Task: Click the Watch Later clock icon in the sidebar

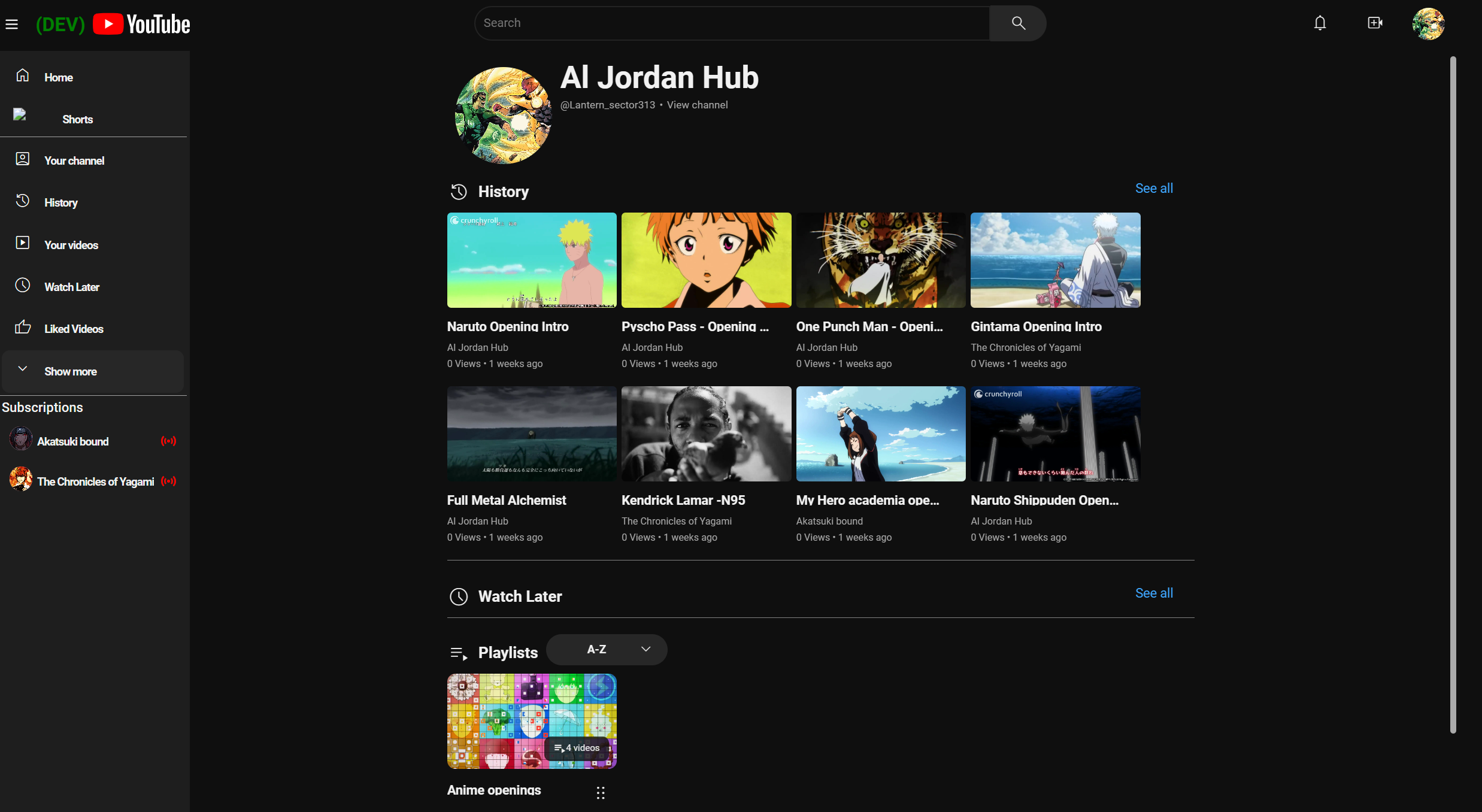Action: (x=23, y=285)
